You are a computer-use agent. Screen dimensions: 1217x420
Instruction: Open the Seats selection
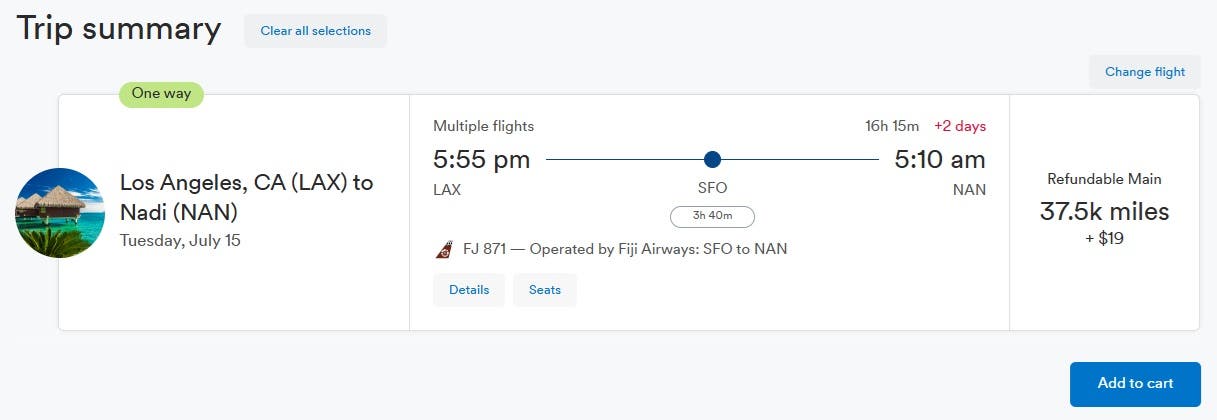(x=545, y=290)
